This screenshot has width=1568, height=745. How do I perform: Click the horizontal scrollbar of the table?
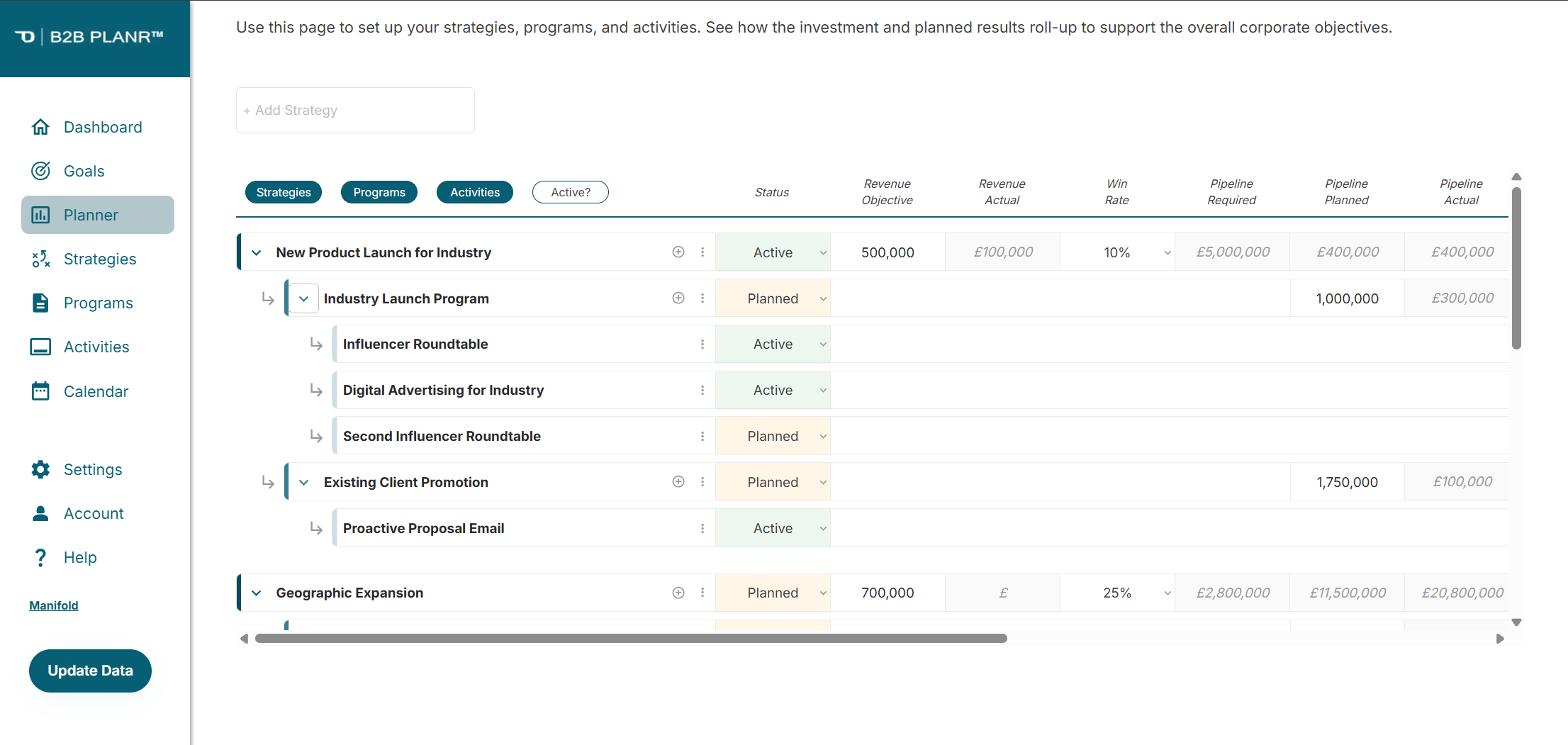click(x=631, y=639)
